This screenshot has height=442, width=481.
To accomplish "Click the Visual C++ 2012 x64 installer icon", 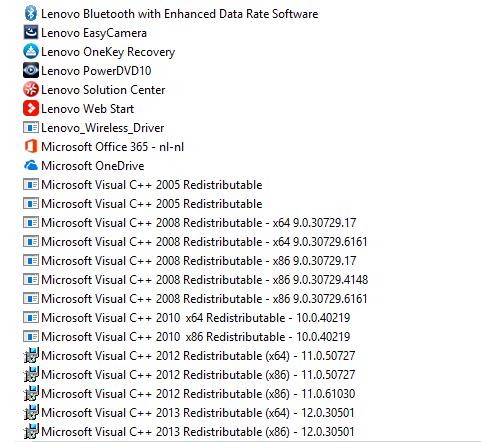I will 31,356.
